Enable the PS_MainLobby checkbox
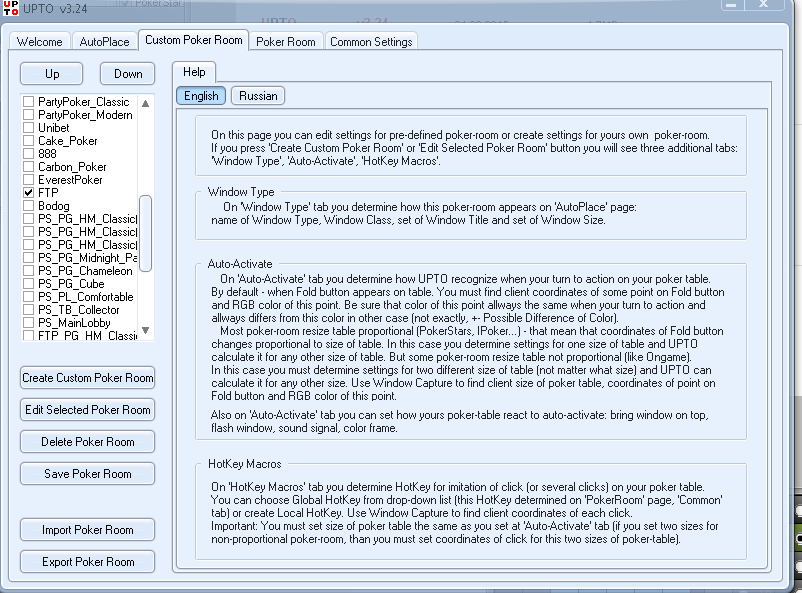The height and width of the screenshot is (593, 802). coord(29,323)
